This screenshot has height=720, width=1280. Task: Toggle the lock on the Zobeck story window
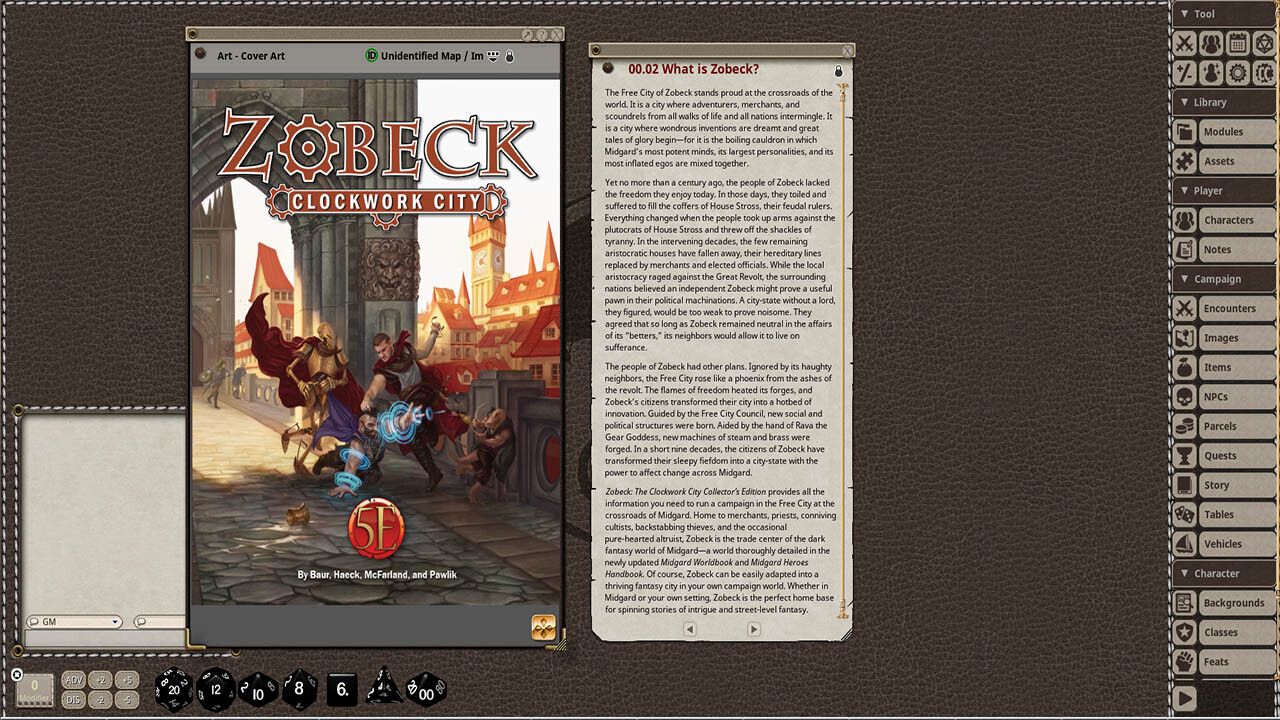(838, 70)
